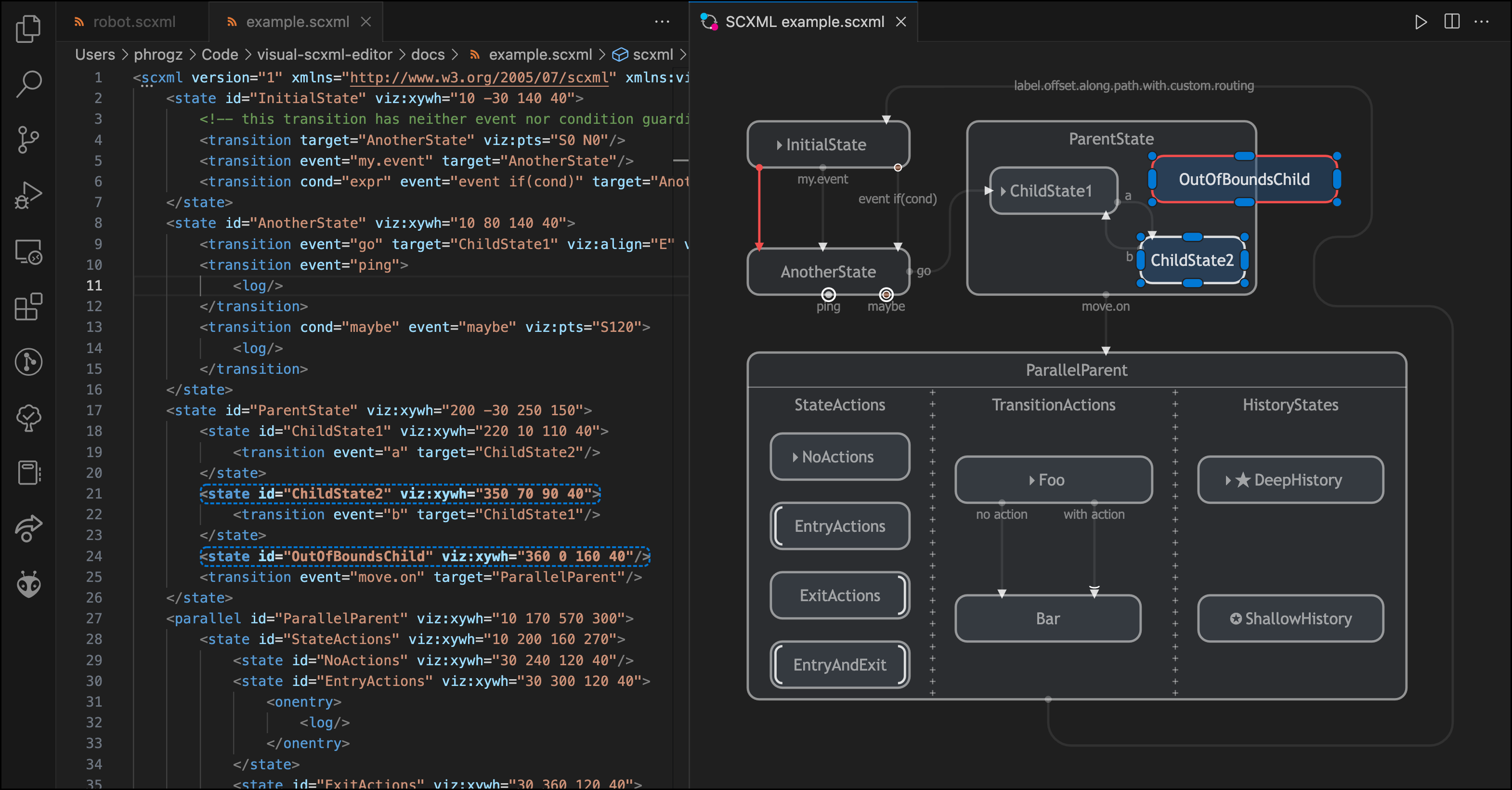Open the Search sidebar view
This screenshot has height=790, width=1512.
(x=28, y=83)
